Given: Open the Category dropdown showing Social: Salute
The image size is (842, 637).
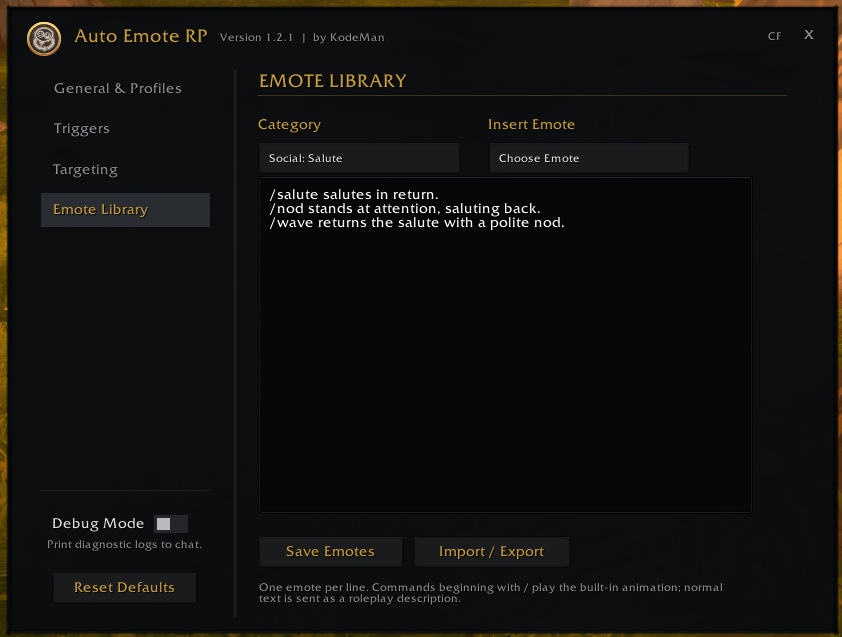Looking at the screenshot, I should (359, 158).
